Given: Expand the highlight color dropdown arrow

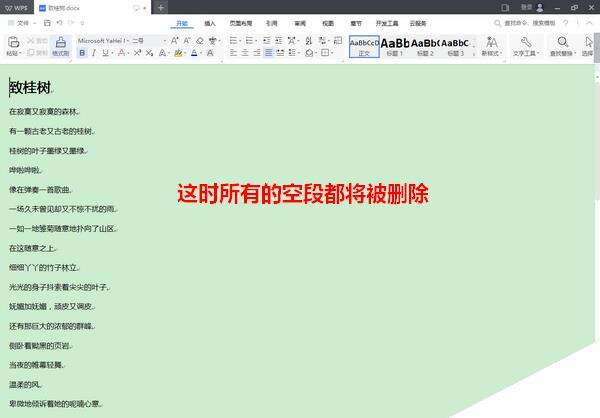Looking at the screenshot, I should (x=184, y=53).
